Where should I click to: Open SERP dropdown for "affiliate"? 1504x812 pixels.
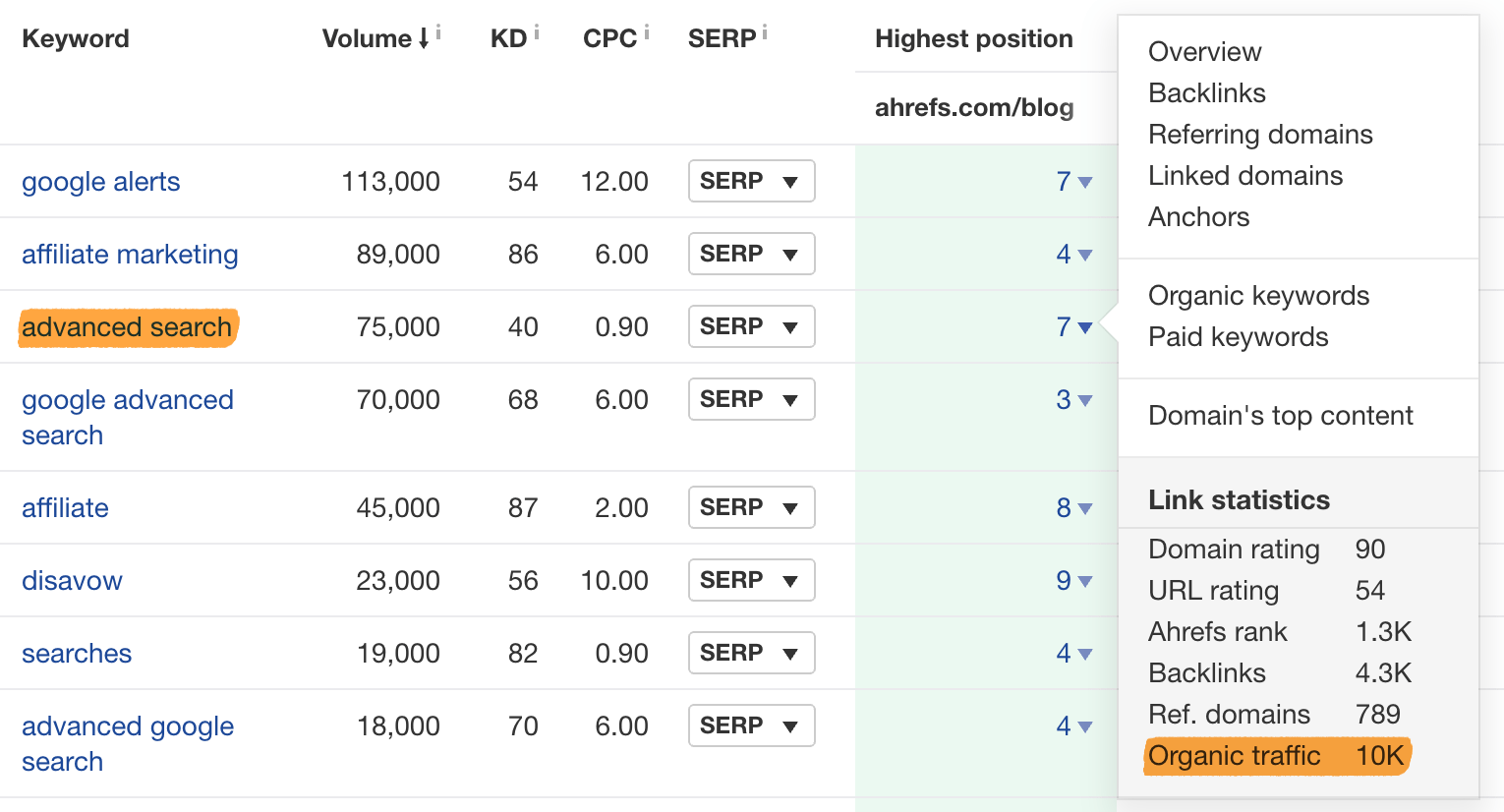[752, 507]
